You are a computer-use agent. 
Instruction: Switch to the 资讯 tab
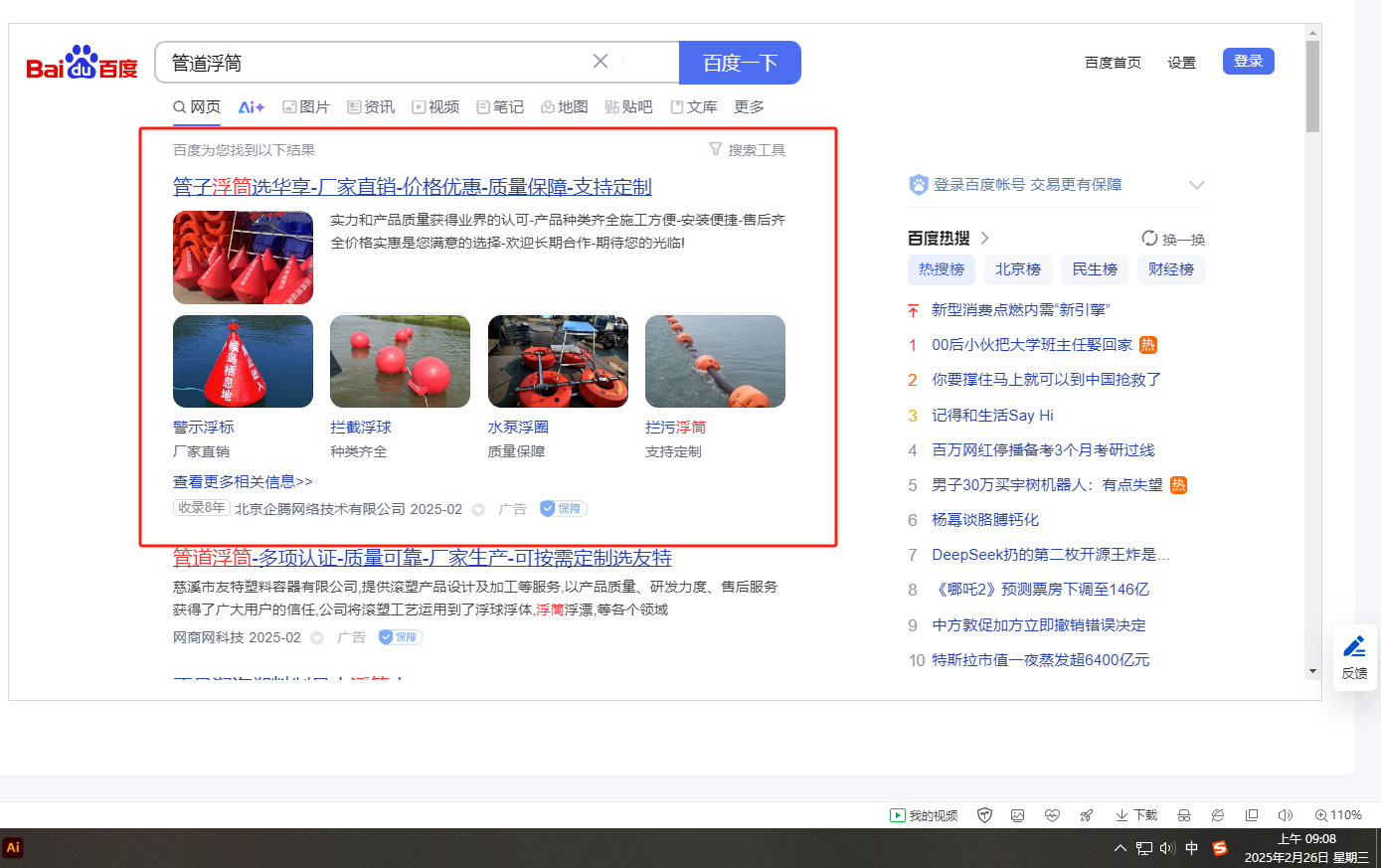coord(371,106)
